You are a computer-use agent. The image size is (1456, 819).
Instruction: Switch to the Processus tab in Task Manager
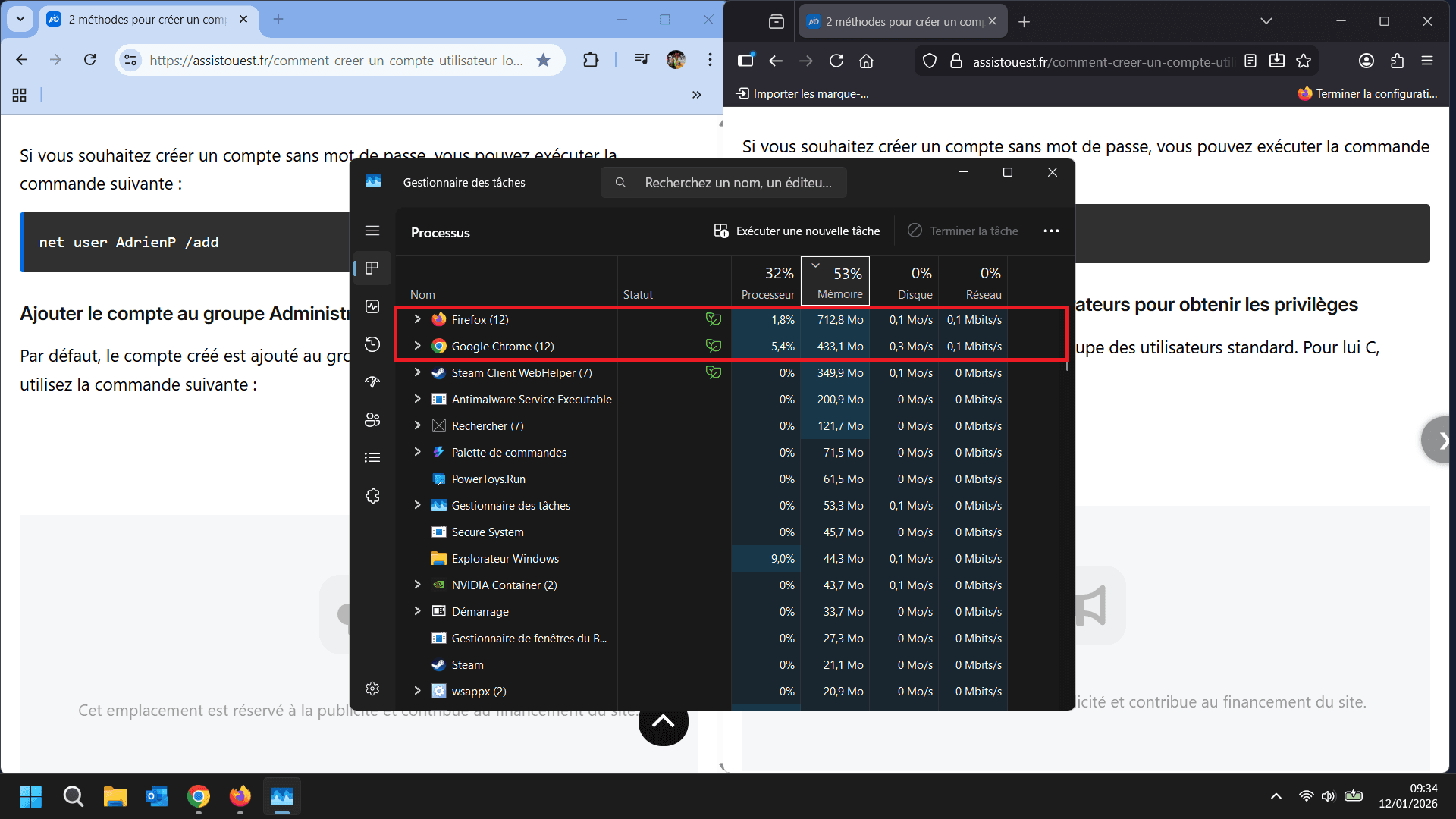click(x=372, y=268)
